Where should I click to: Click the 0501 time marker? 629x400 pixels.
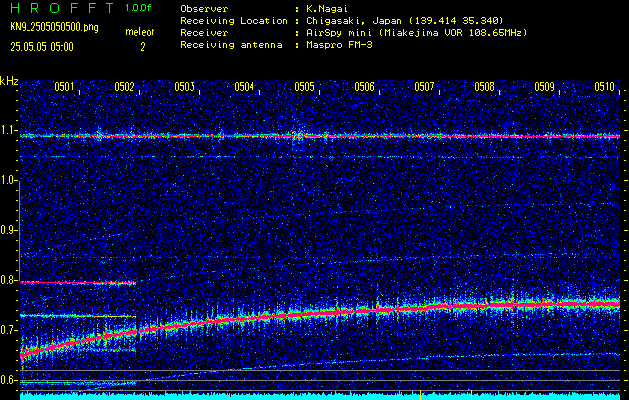click(65, 87)
